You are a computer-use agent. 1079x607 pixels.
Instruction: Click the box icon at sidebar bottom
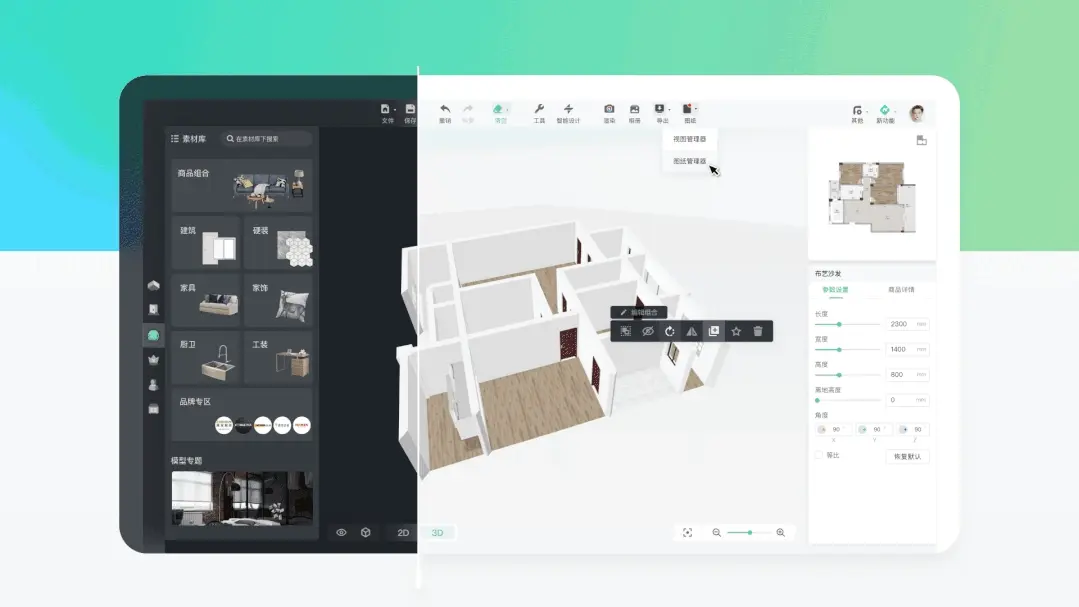(x=153, y=409)
